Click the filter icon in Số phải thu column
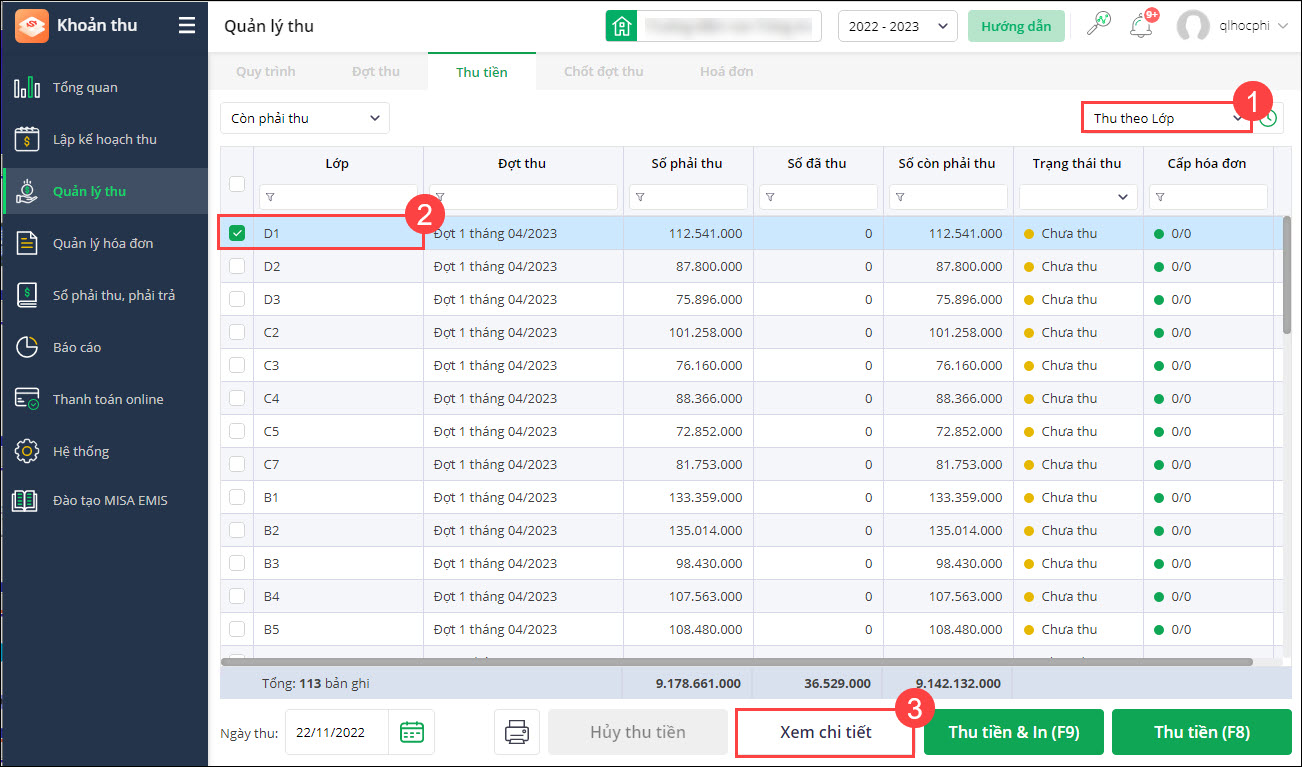This screenshot has width=1302, height=767. pyautogui.click(x=640, y=197)
